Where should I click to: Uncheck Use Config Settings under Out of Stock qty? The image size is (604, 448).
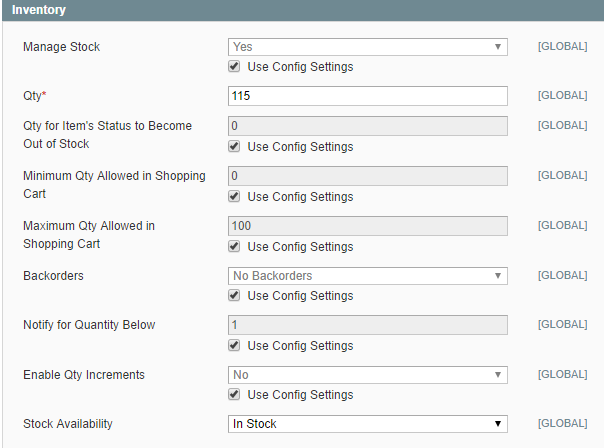[234, 147]
